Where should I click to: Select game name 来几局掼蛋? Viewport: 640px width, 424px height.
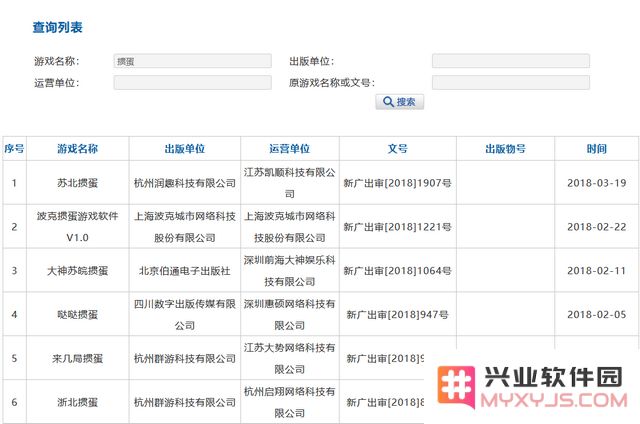78,358
